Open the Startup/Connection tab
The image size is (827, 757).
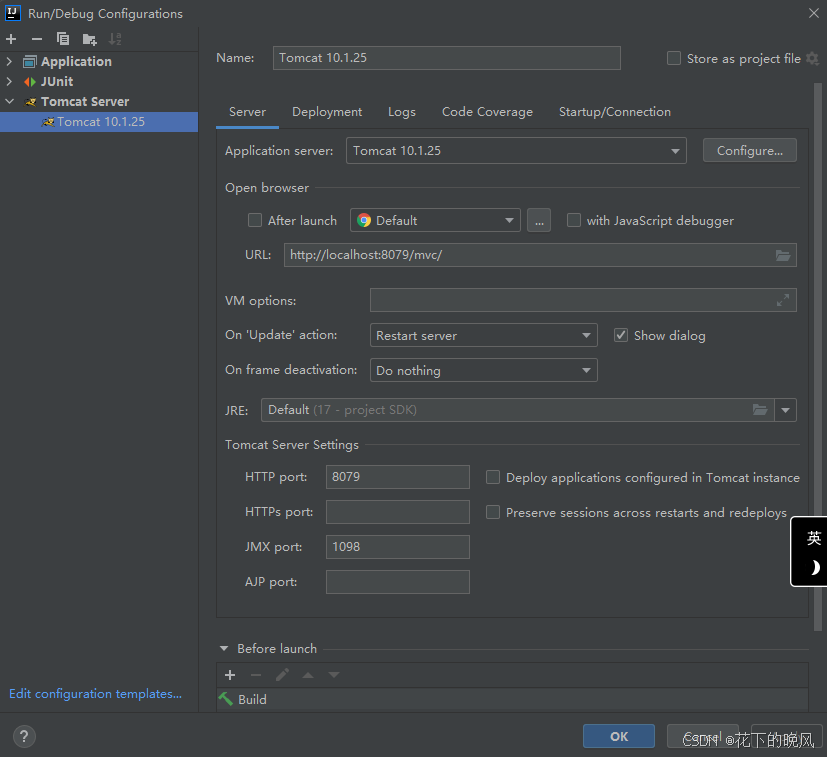615,112
